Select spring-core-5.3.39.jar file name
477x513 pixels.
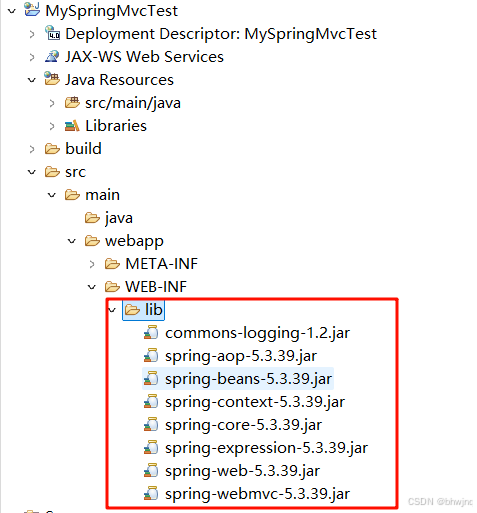pos(244,425)
